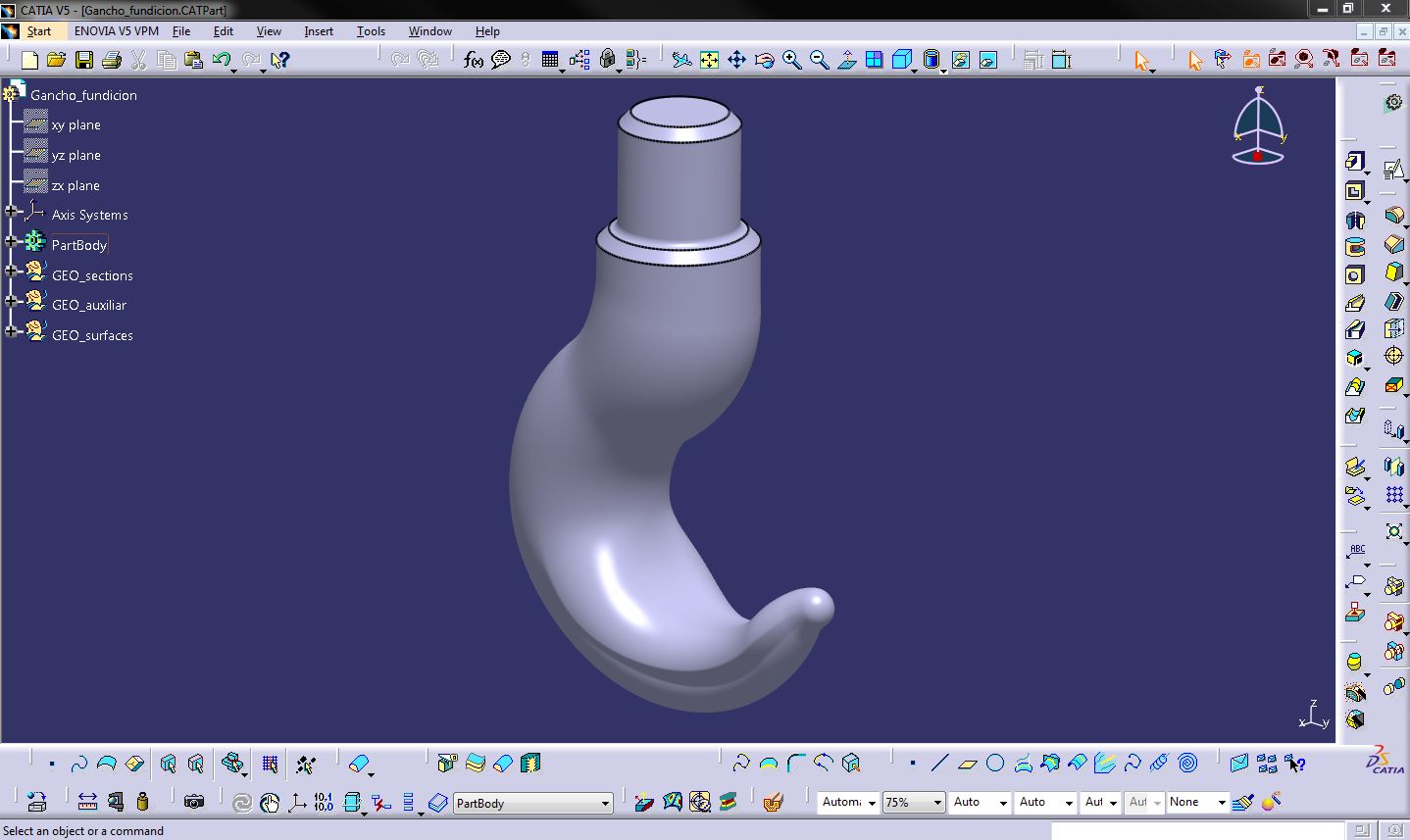Viewport: 1410px width, 840px height.
Task: Click the Painter brush icon near None dropdown
Action: [1243, 802]
